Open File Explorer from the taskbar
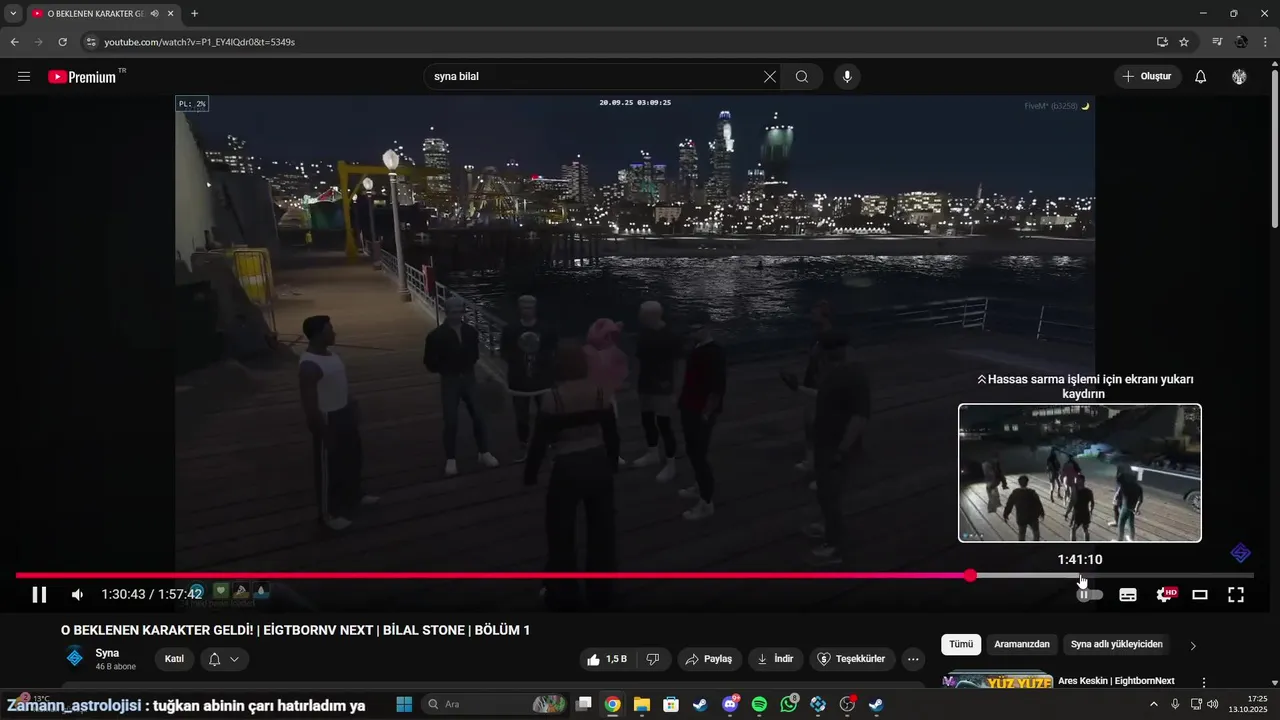Viewport: 1280px width, 720px height. pos(641,705)
